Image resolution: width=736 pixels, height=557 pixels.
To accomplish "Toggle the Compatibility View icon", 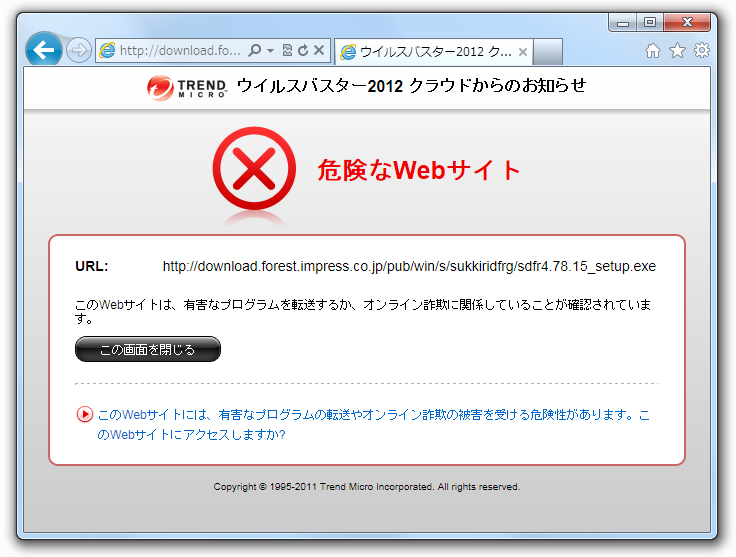I will [x=287, y=50].
